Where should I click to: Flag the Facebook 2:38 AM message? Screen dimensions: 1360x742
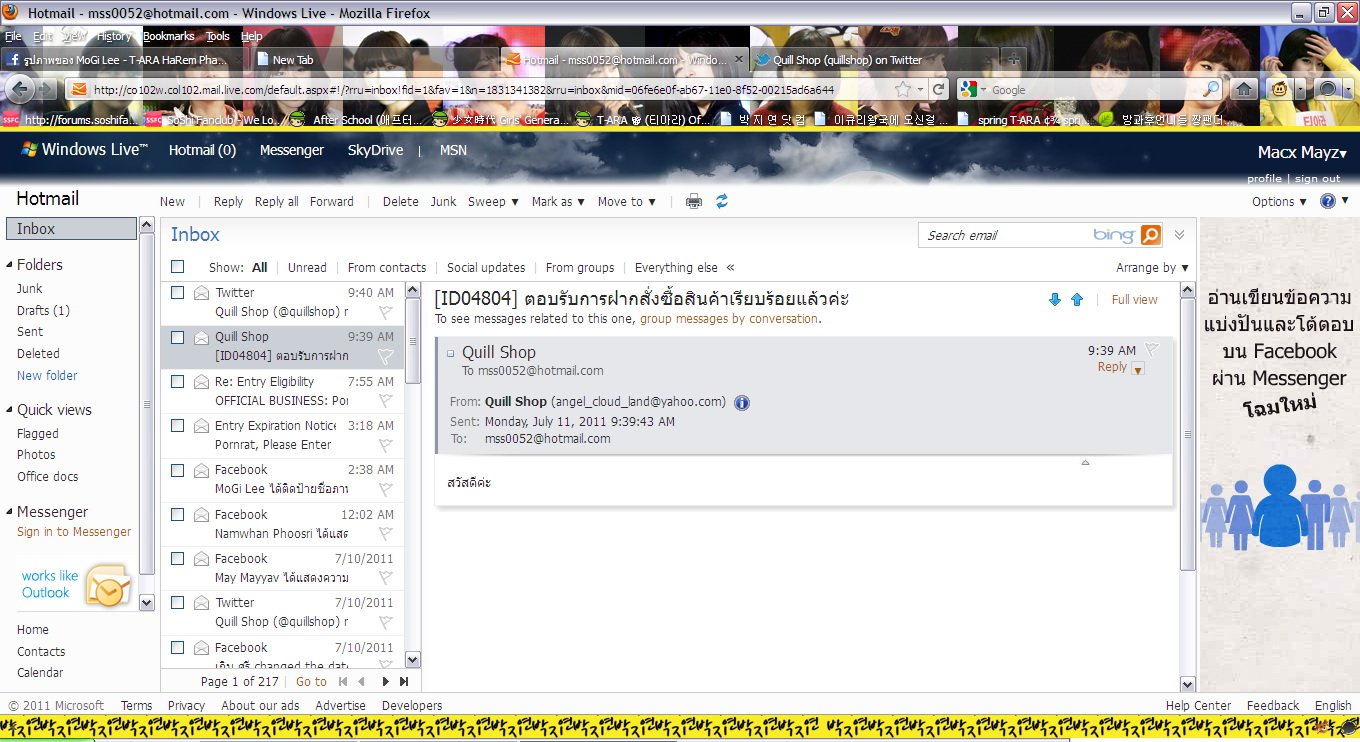point(385,489)
